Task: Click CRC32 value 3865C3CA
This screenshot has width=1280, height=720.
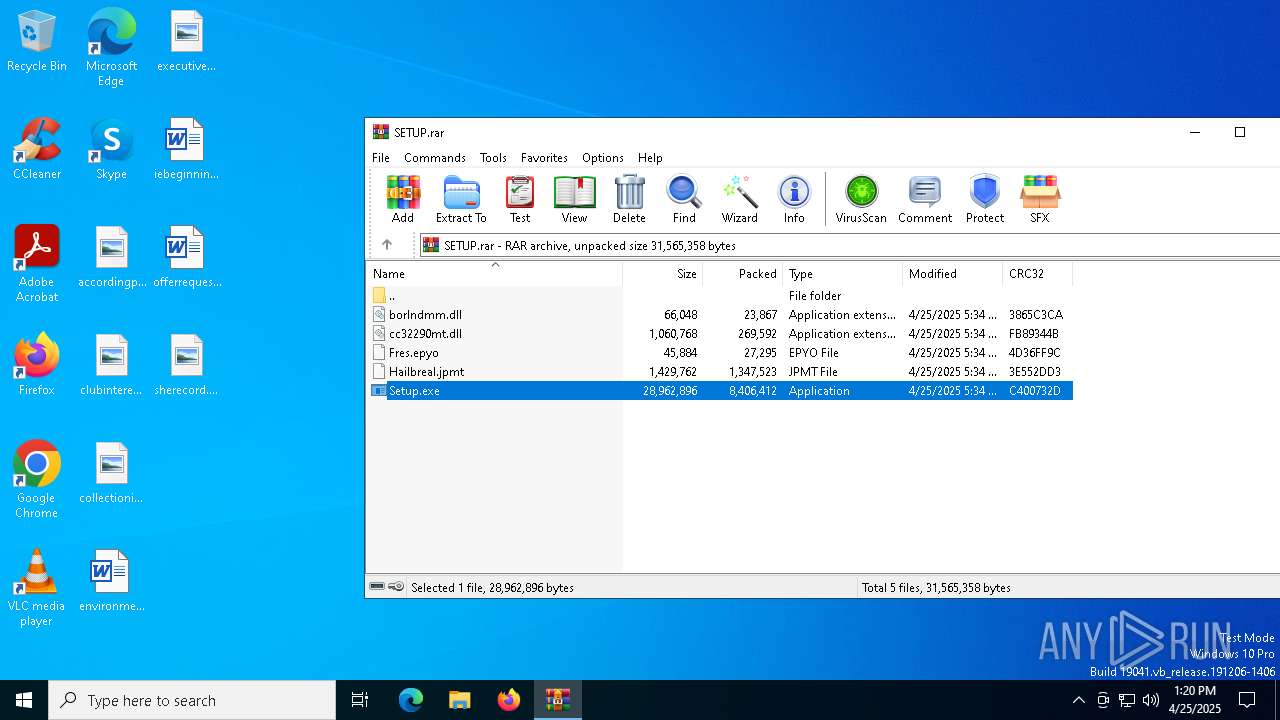Action: click(1036, 314)
